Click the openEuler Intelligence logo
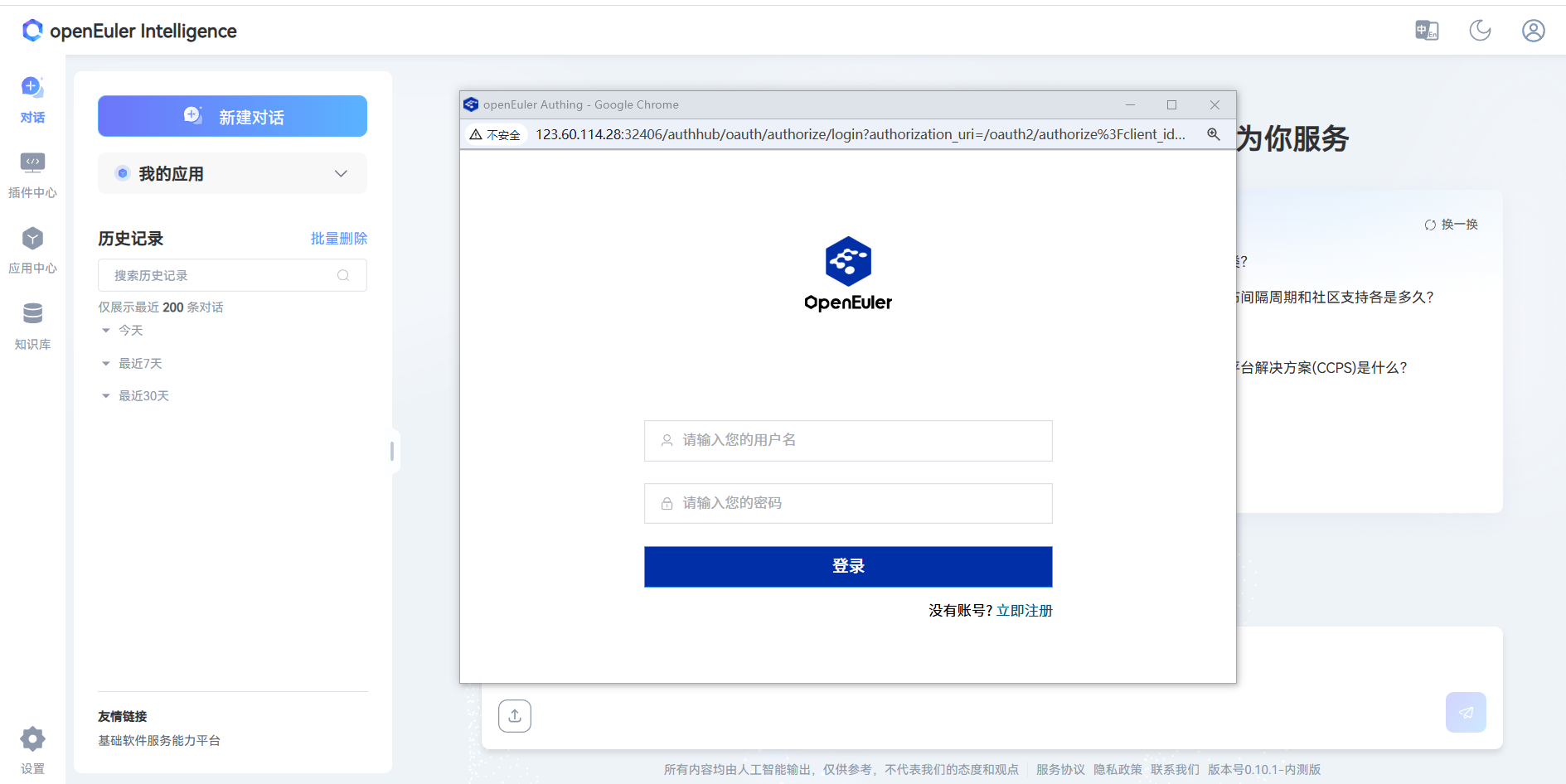Screen dimensions: 1566x784 [x=129, y=31]
